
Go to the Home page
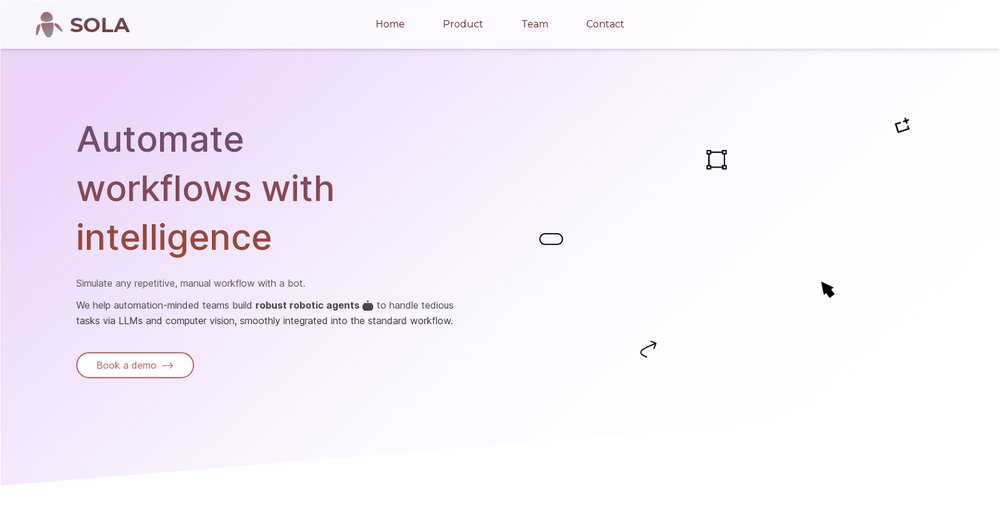(x=390, y=24)
